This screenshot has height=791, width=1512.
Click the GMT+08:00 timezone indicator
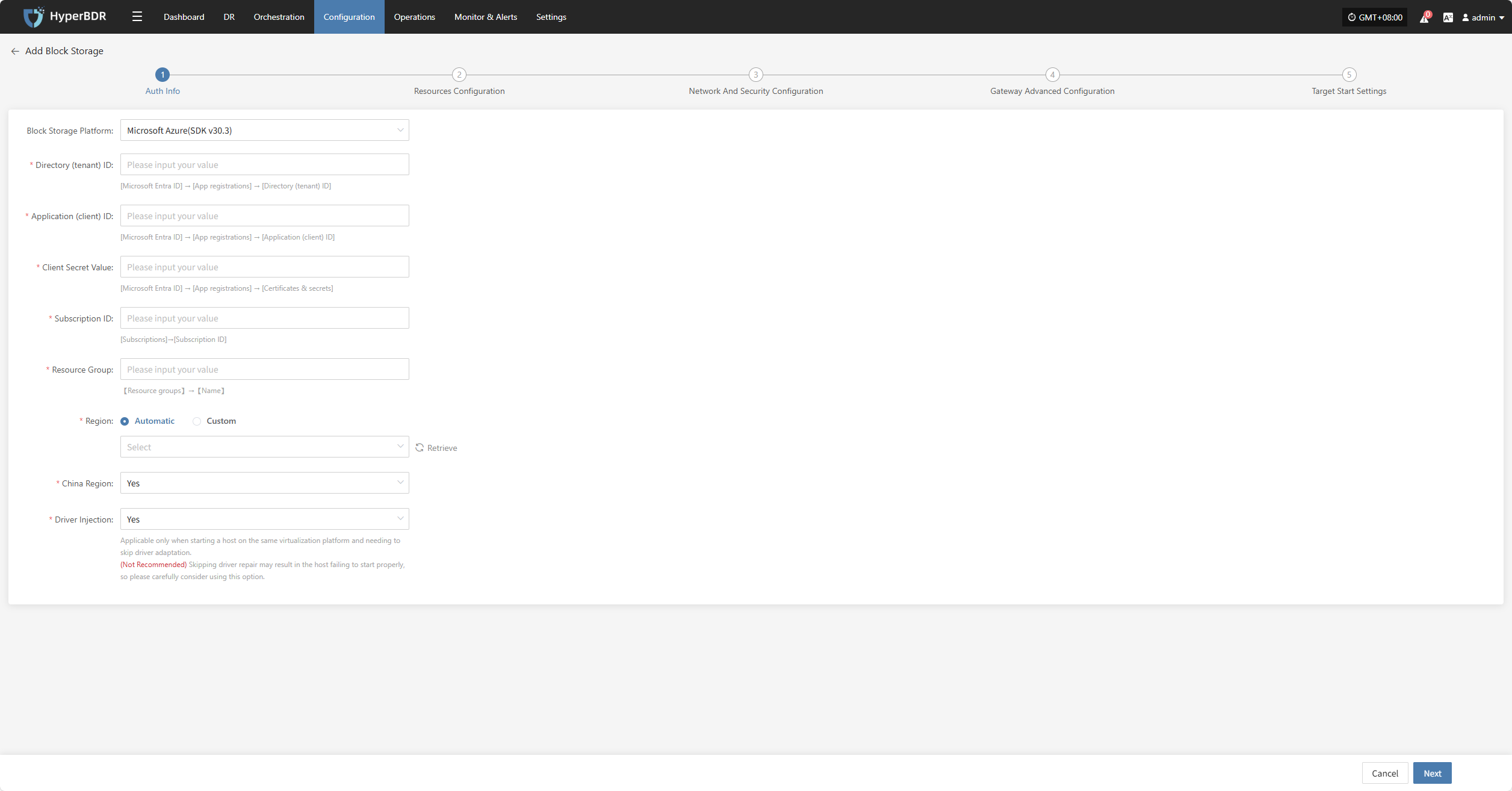(x=1375, y=17)
